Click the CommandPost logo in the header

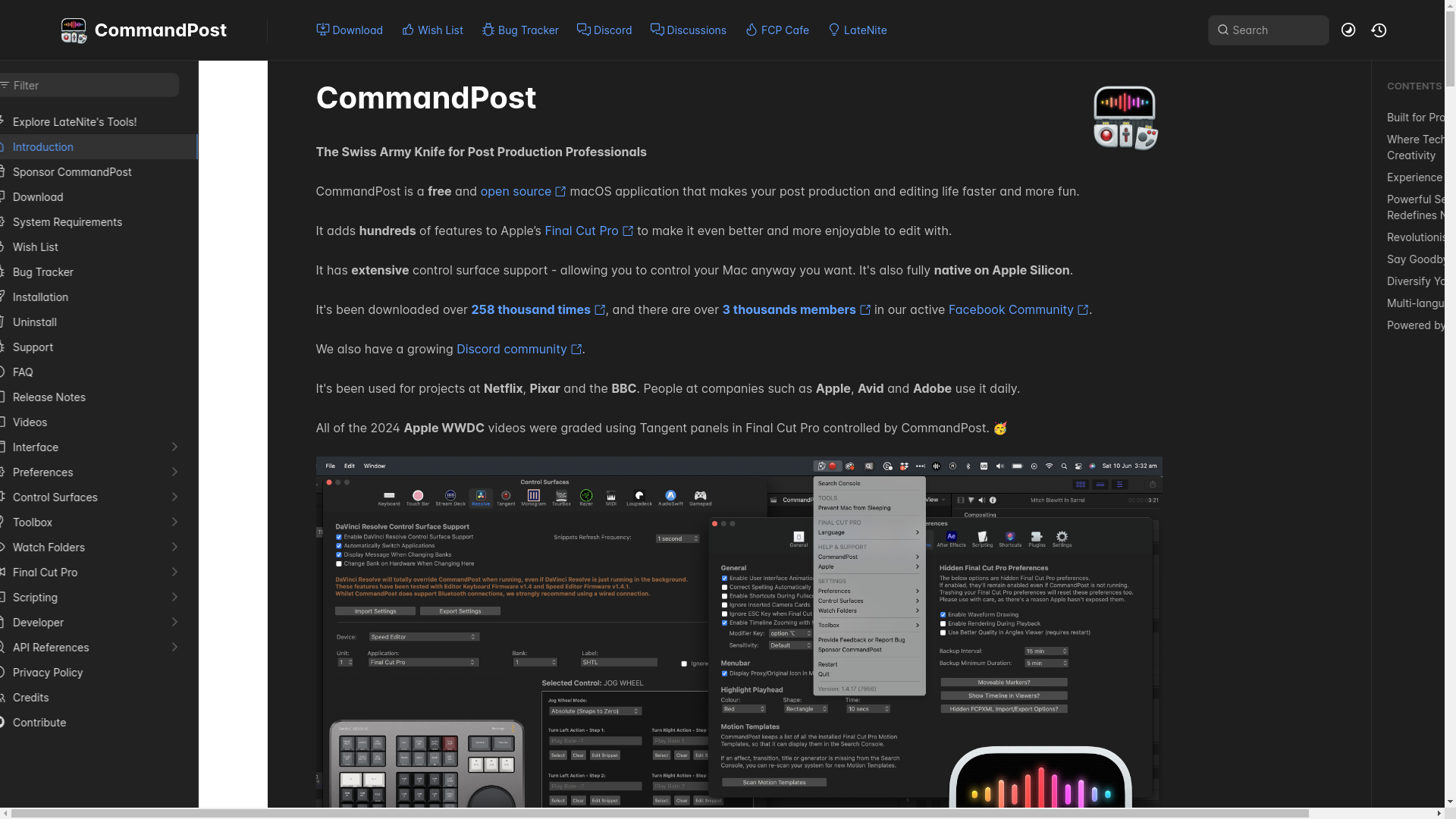pos(144,30)
